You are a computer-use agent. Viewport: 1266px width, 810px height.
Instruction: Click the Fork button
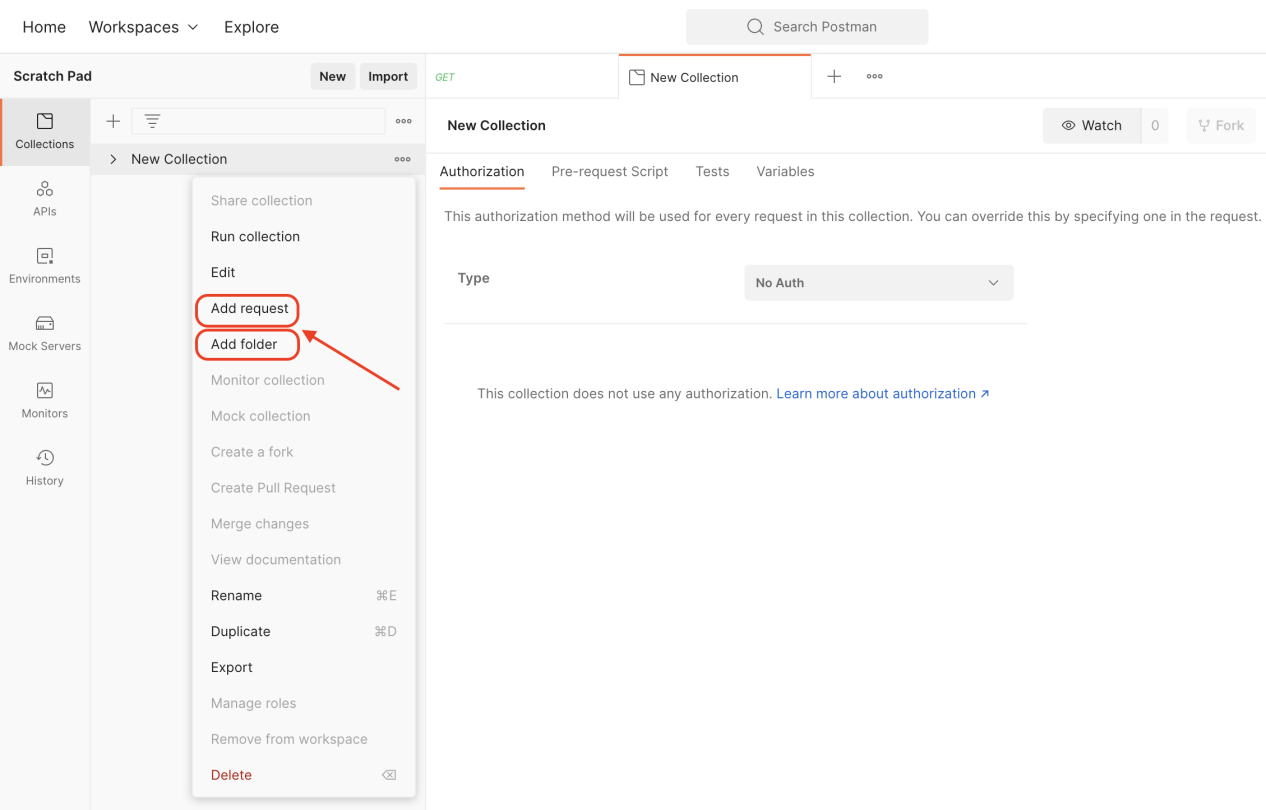point(1221,125)
